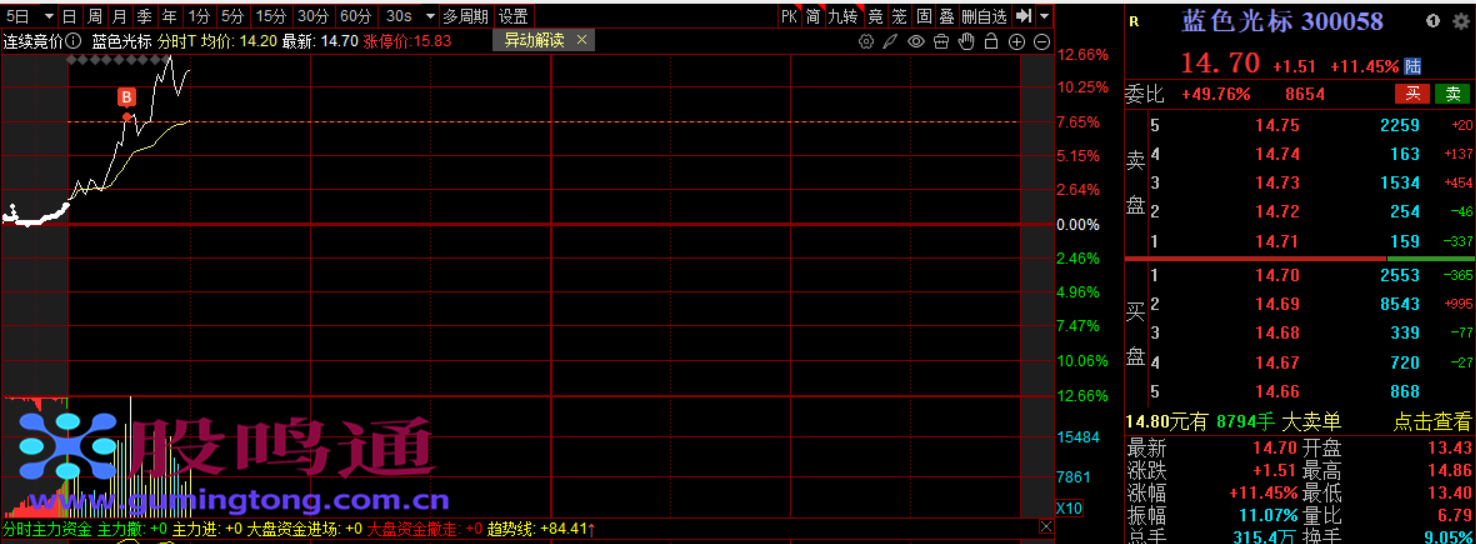Toggle the 叠 overlay option

tap(946, 16)
